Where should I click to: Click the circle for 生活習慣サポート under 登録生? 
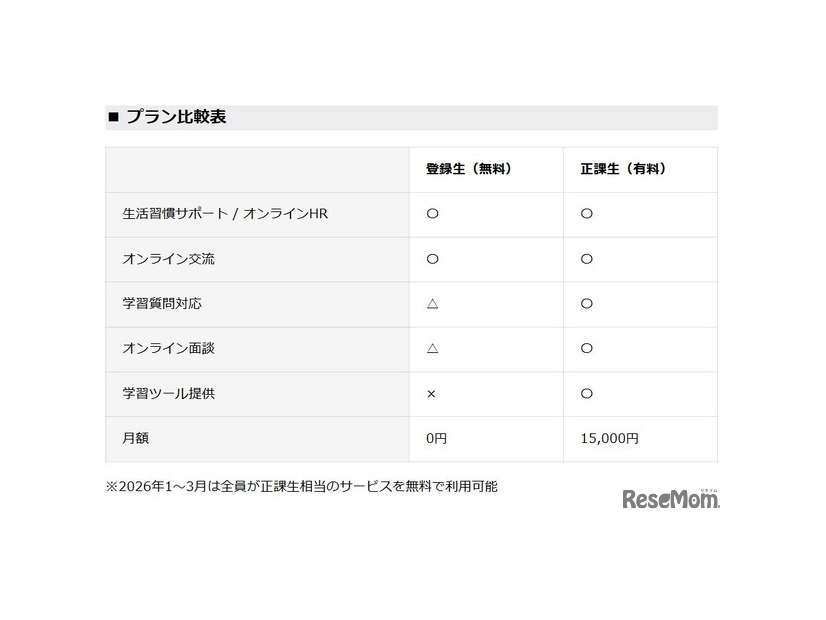432,214
